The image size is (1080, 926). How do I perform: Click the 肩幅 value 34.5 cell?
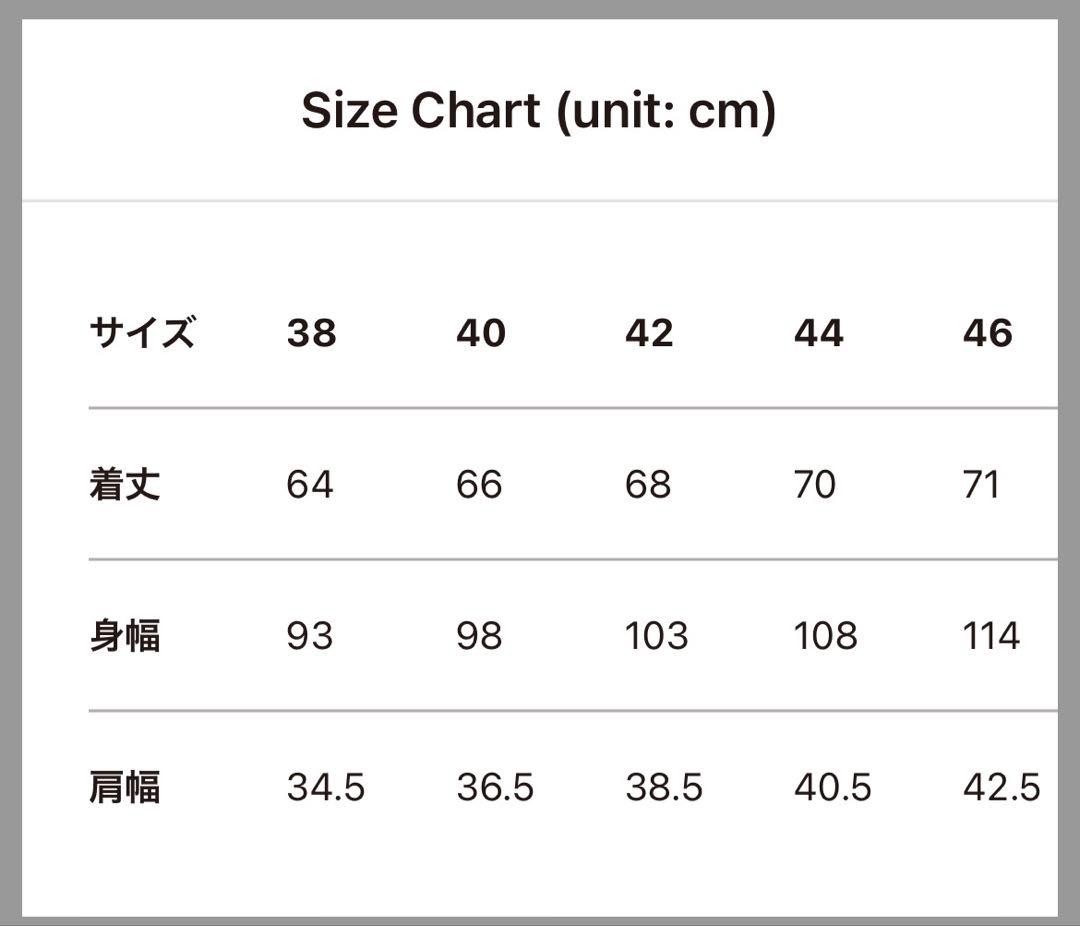pyautogui.click(x=326, y=788)
